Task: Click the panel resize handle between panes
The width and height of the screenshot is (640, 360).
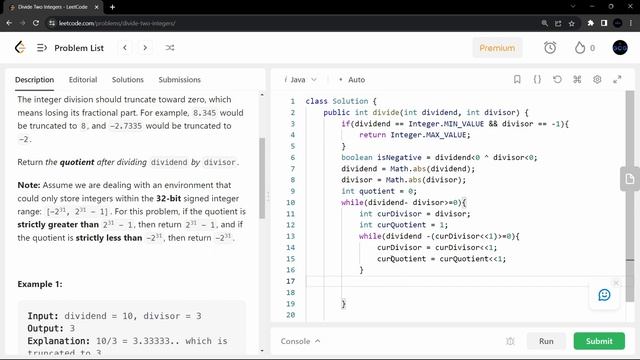Action: coord(268,197)
